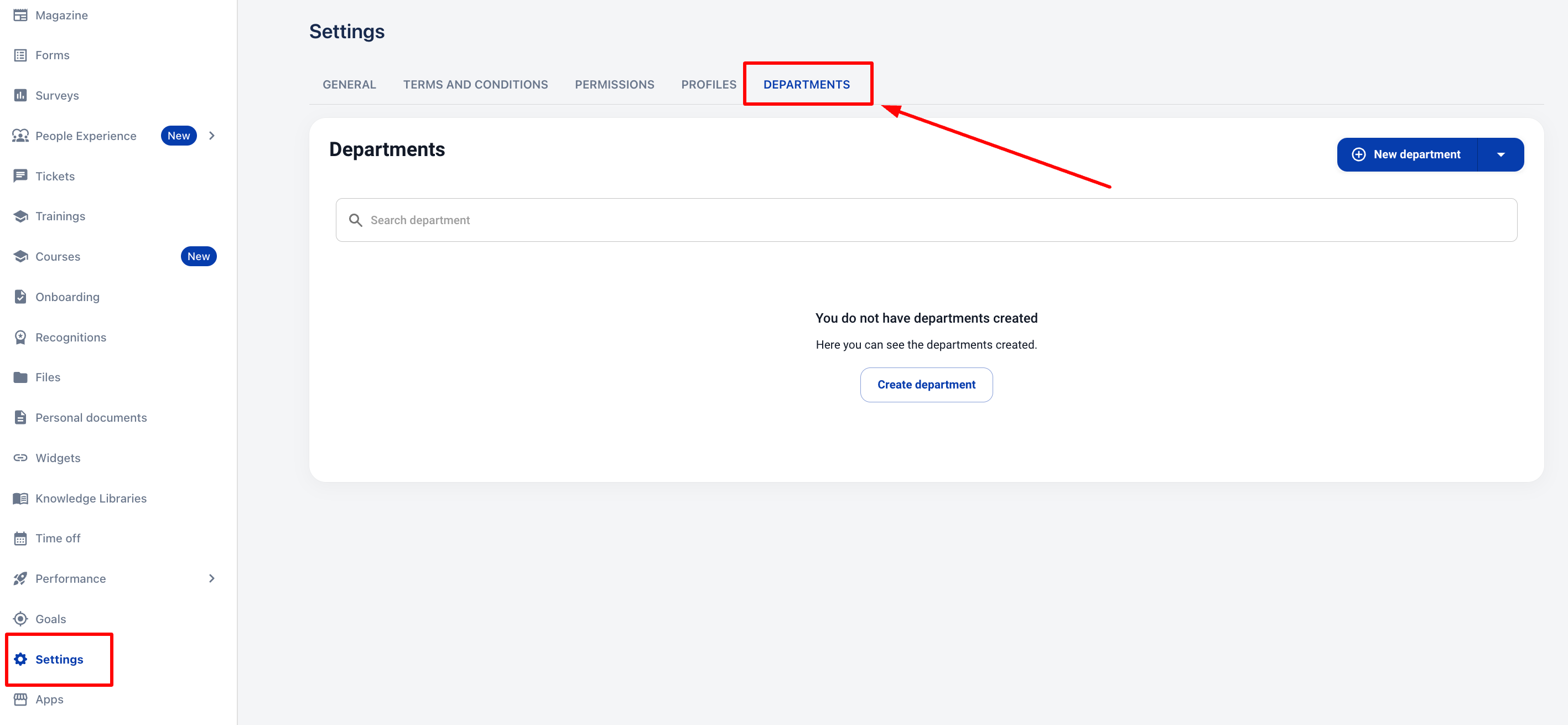Open Trainings graduation cap icon
The image size is (1568, 725).
(x=20, y=216)
